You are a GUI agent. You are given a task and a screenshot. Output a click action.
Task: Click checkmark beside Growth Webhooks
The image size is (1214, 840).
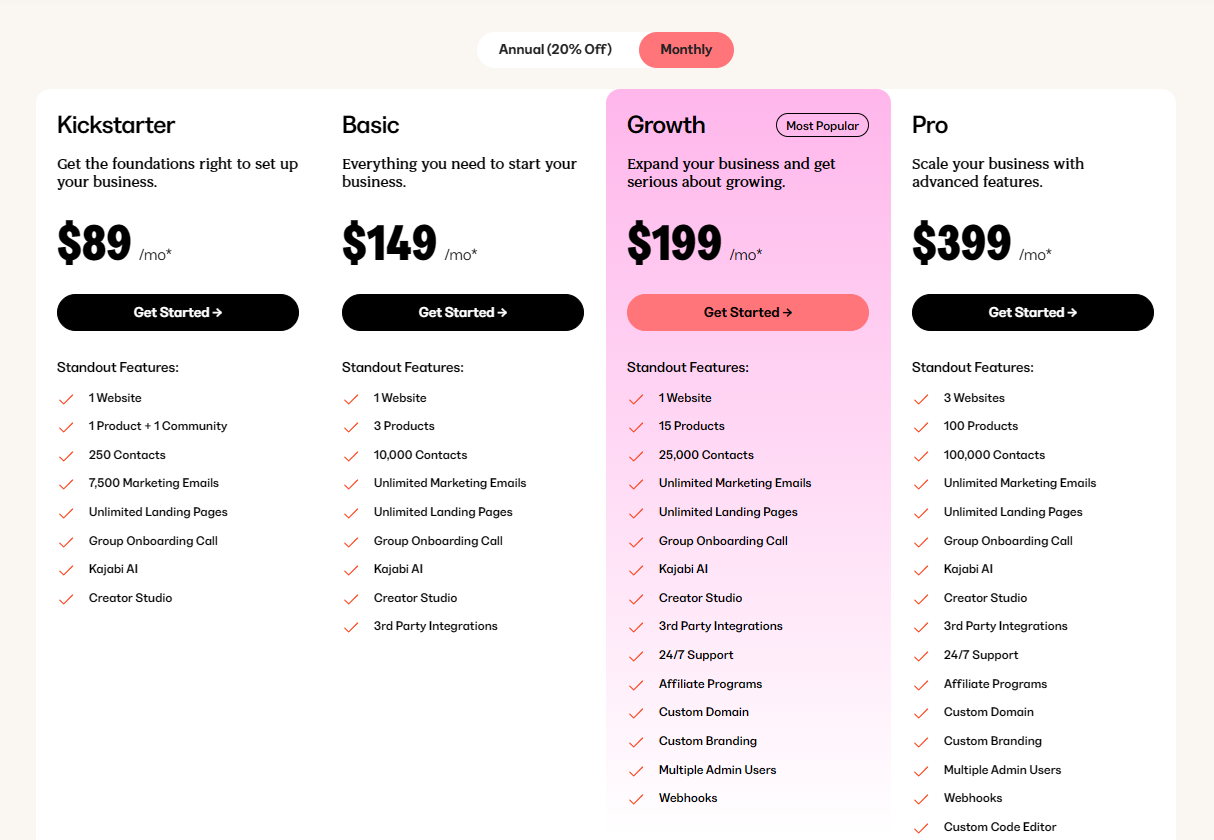tap(636, 799)
